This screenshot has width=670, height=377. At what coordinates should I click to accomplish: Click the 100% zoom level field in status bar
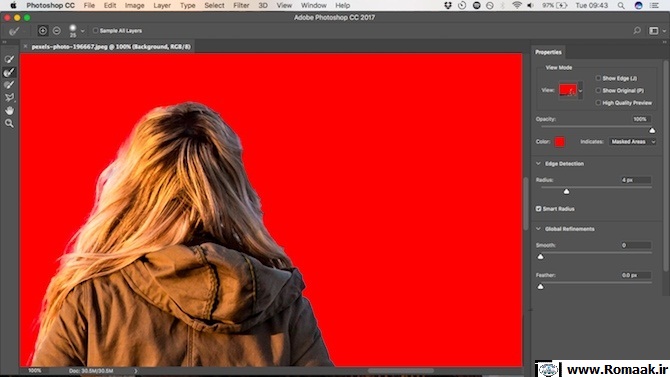pyautogui.click(x=35, y=371)
